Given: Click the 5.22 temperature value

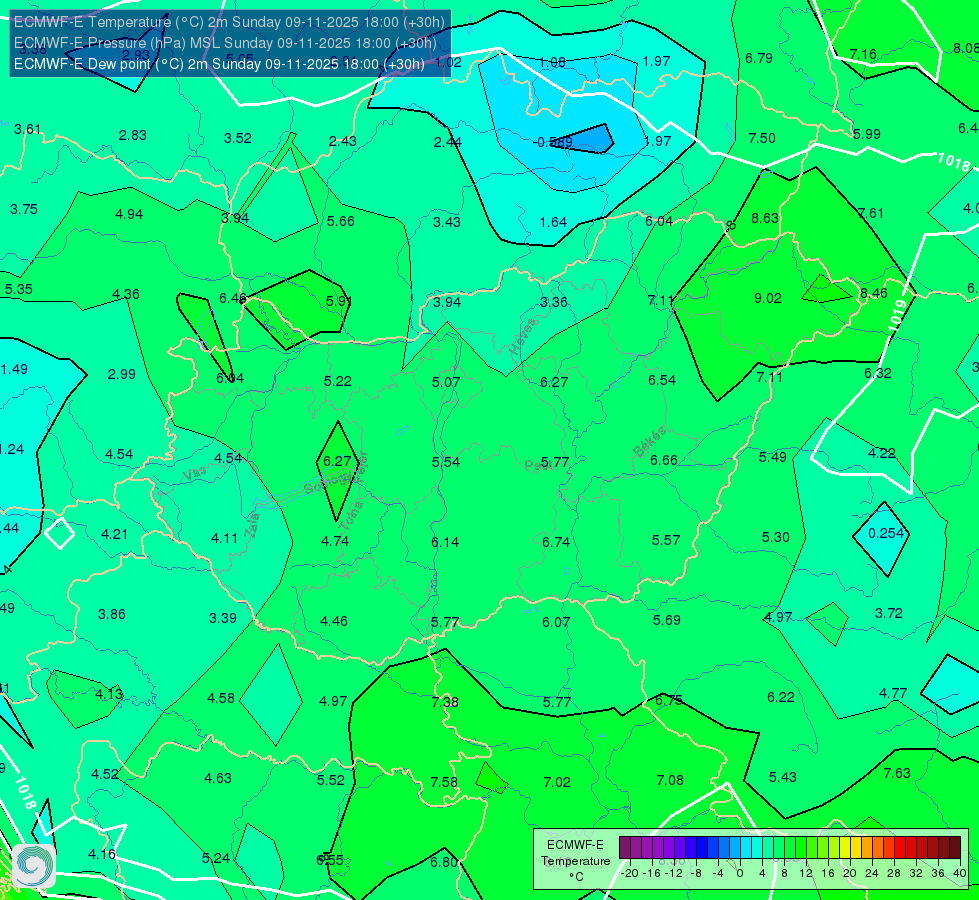Looking at the screenshot, I should (338, 381).
